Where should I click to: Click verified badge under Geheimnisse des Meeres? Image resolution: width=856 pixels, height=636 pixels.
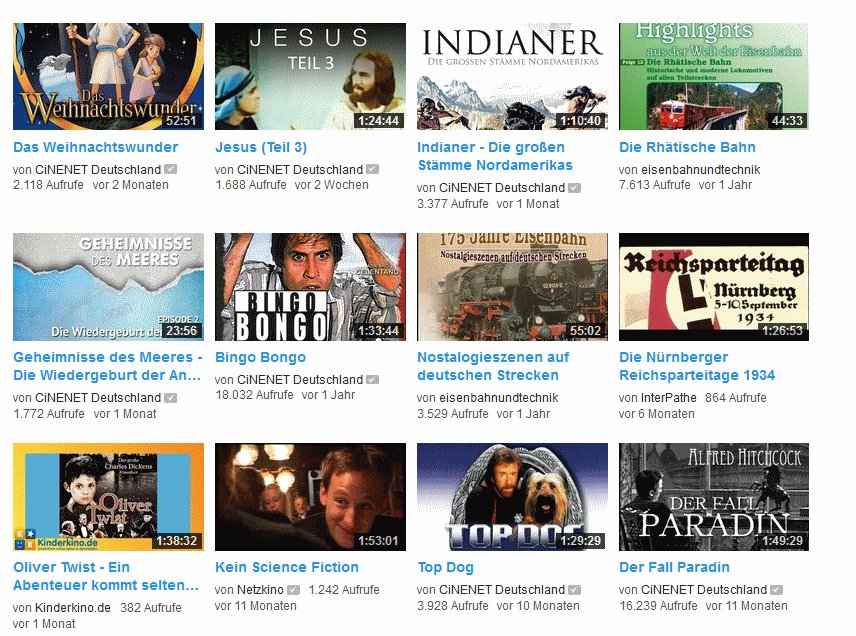click(170, 398)
